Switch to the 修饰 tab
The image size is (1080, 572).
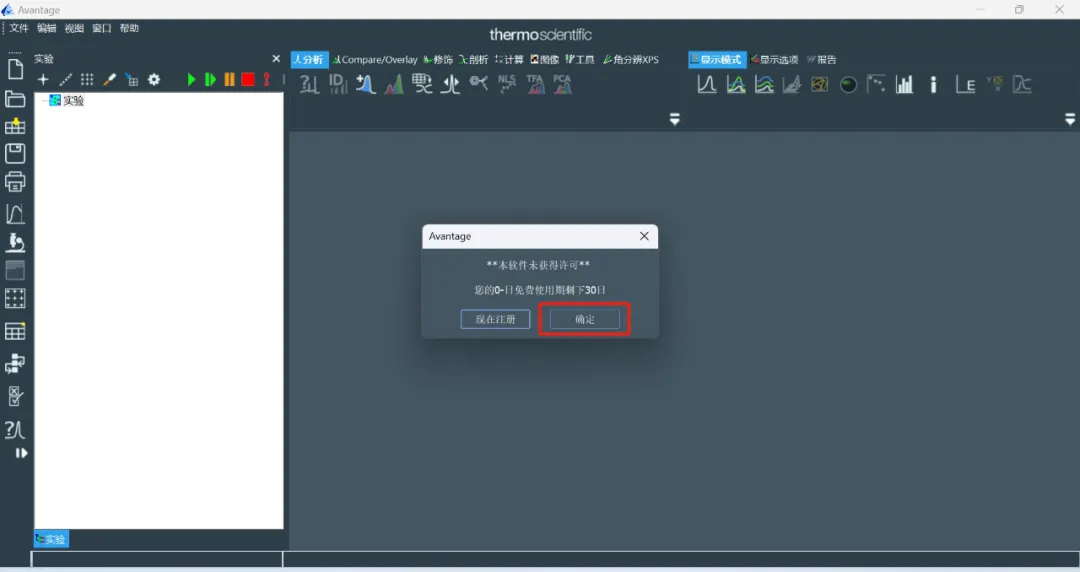438,59
